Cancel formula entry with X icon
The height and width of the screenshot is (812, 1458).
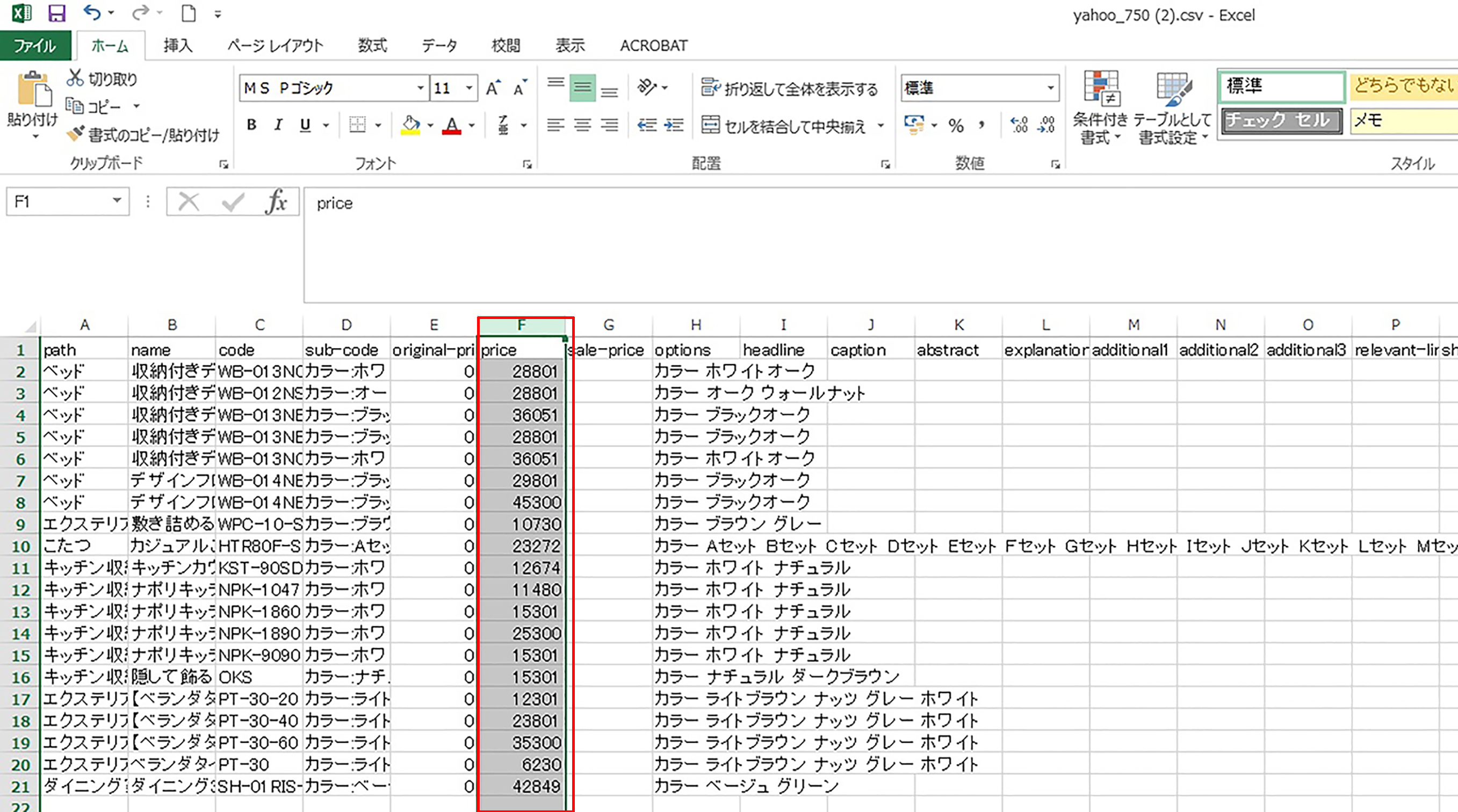click(189, 201)
